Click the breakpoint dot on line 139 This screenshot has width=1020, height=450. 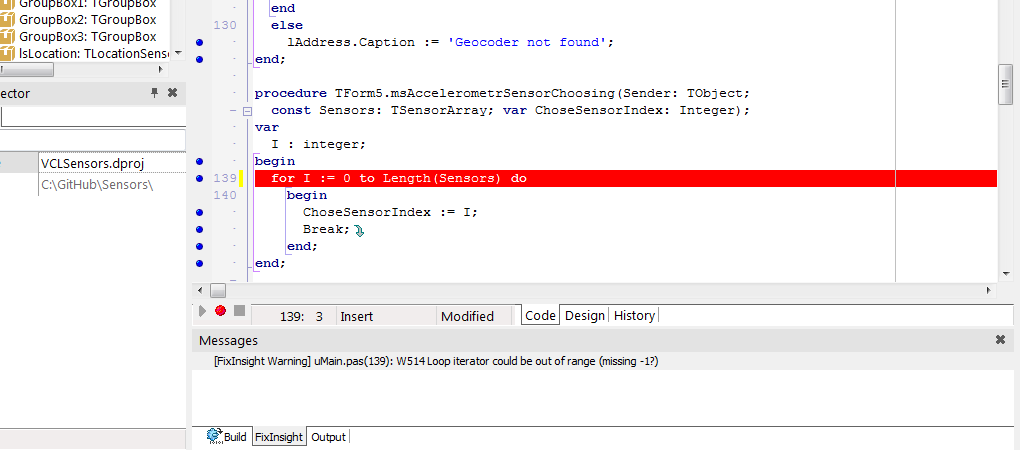[x=200, y=178]
